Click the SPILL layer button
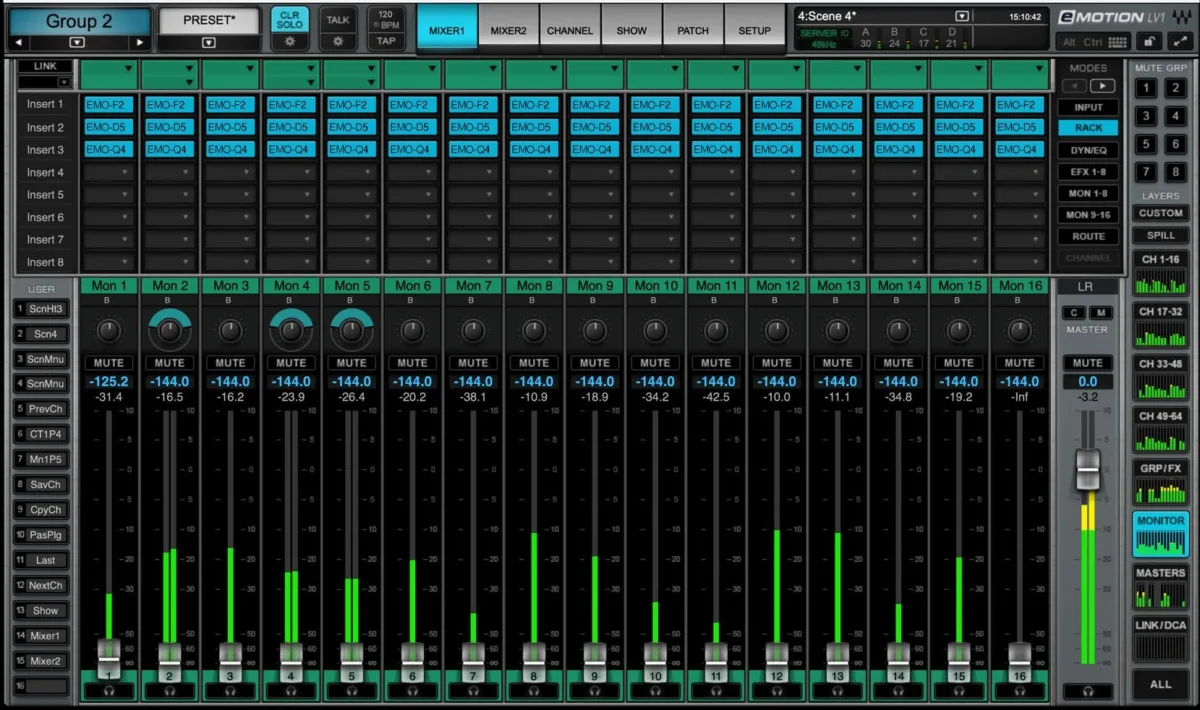The width and height of the screenshot is (1200, 710). (1160, 236)
